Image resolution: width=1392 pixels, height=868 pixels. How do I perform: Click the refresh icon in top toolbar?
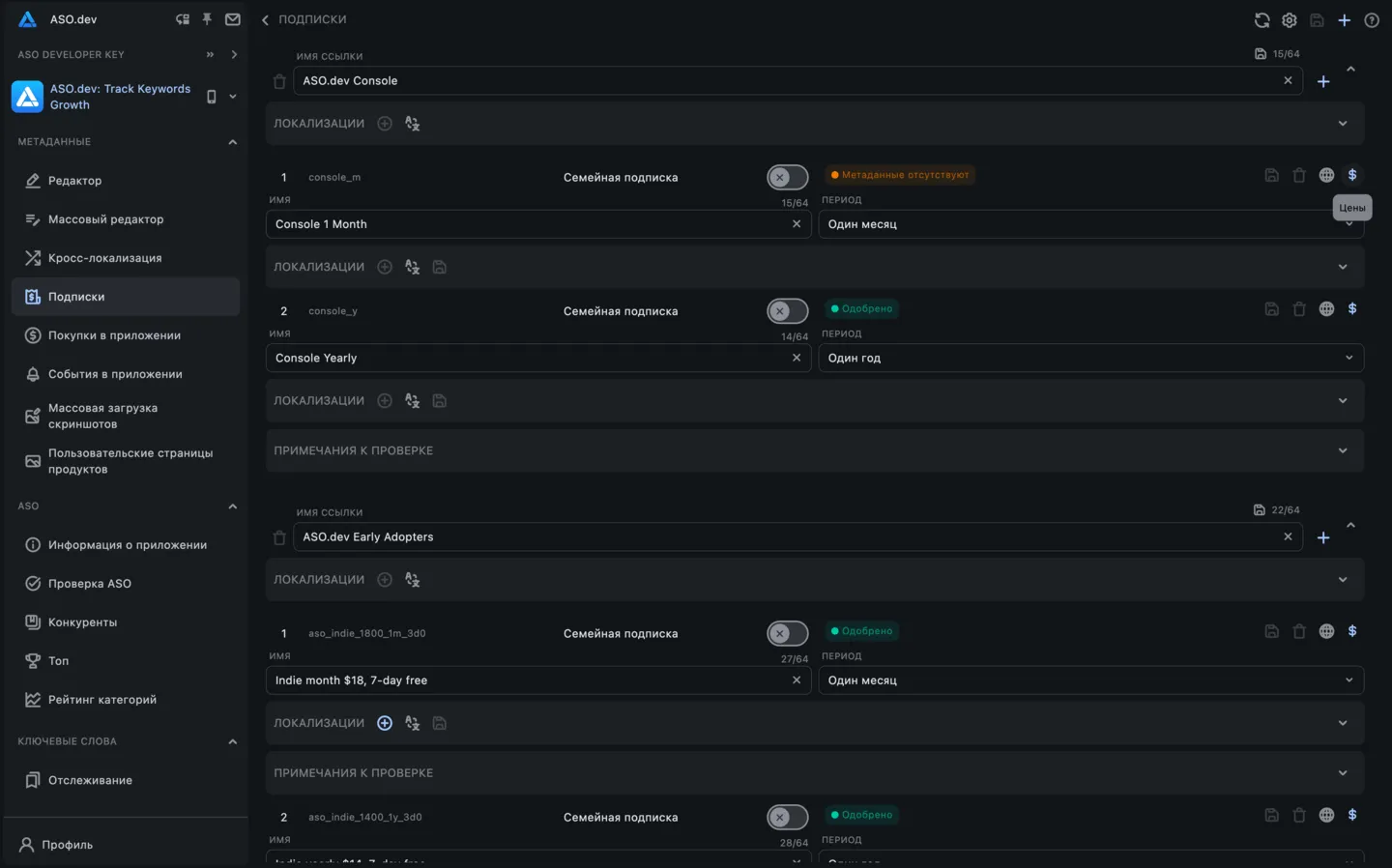(1261, 20)
